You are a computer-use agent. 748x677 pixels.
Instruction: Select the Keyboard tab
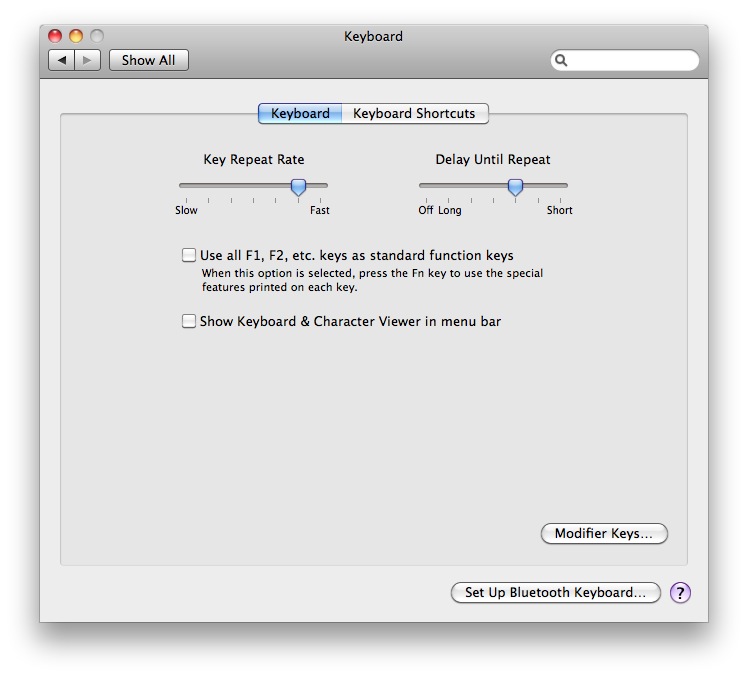300,114
